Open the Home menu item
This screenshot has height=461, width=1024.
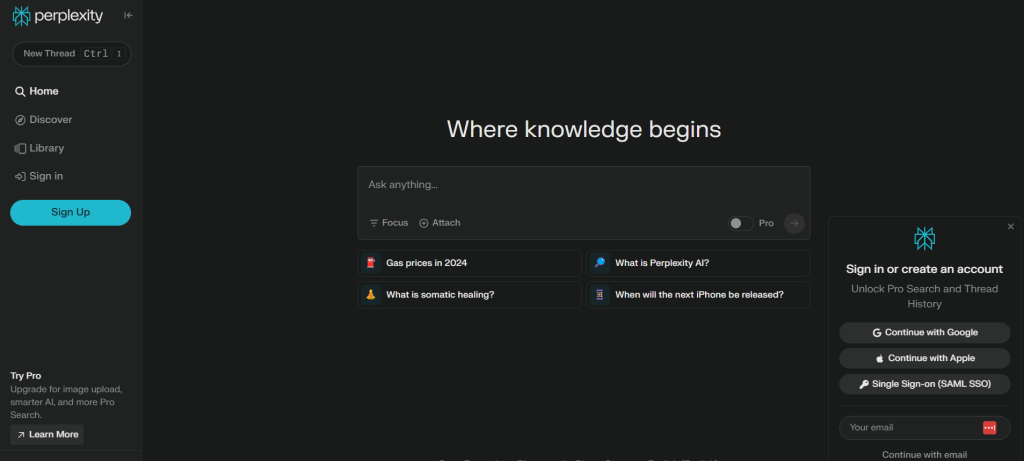tap(44, 91)
